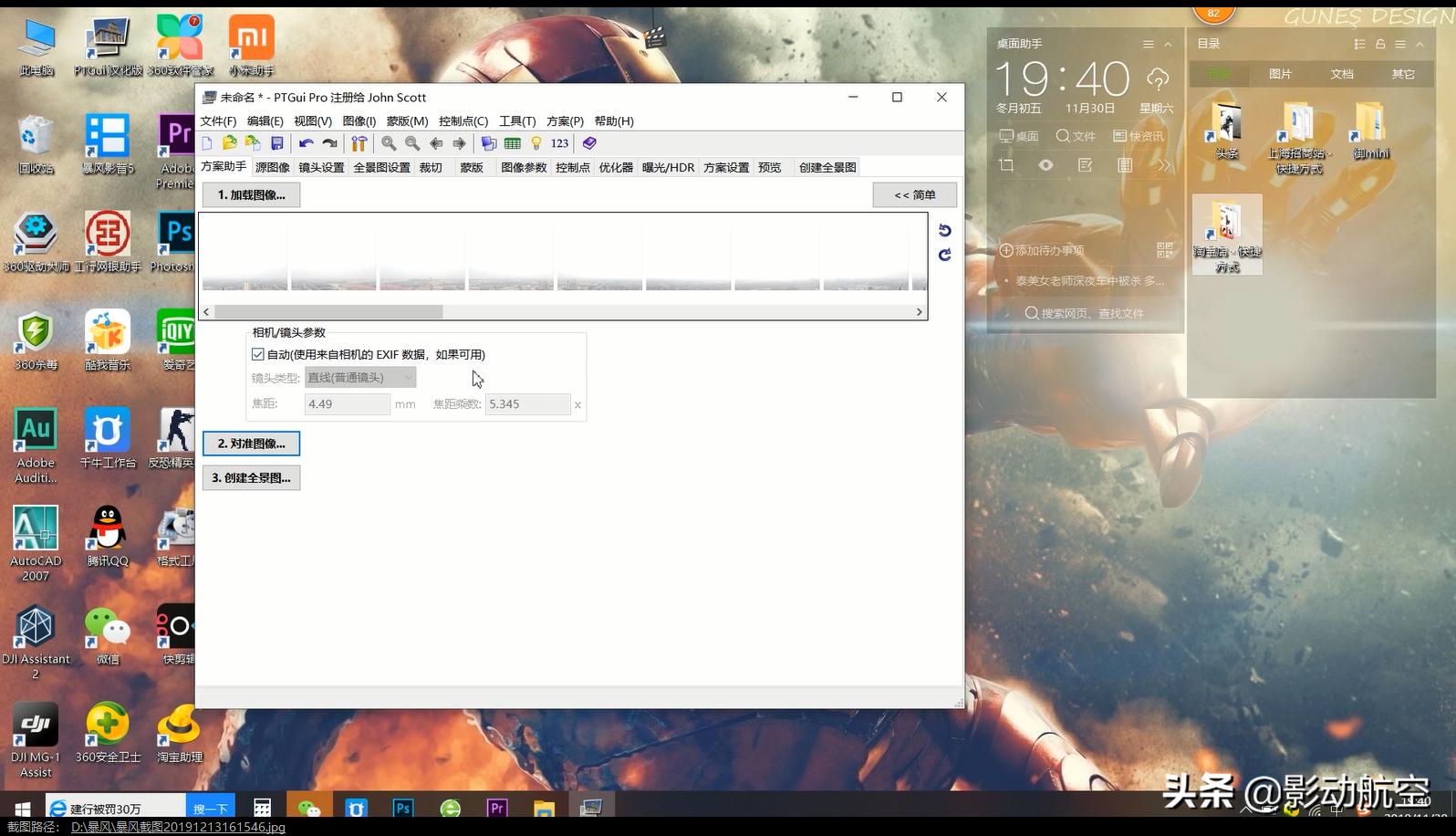
Task: Click the Undo arrow icon
Action: coord(306,143)
